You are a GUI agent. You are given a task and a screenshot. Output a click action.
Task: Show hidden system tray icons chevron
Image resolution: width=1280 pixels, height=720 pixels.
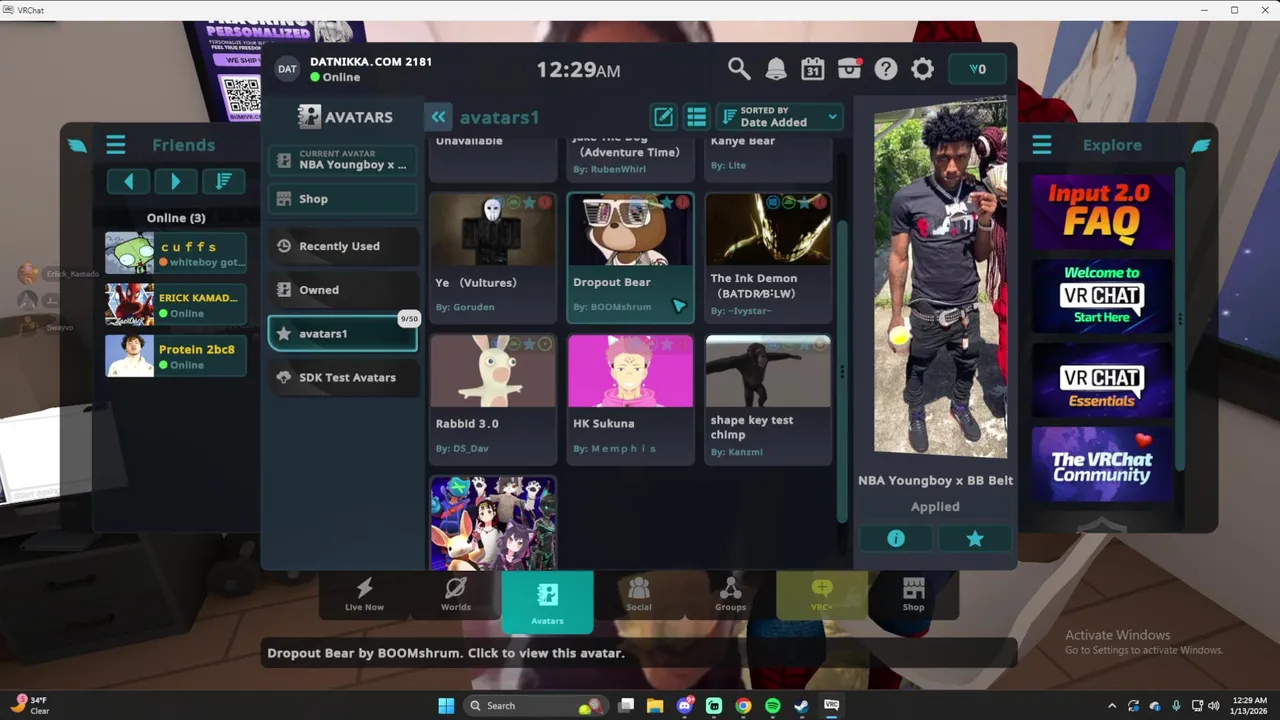click(x=1112, y=705)
